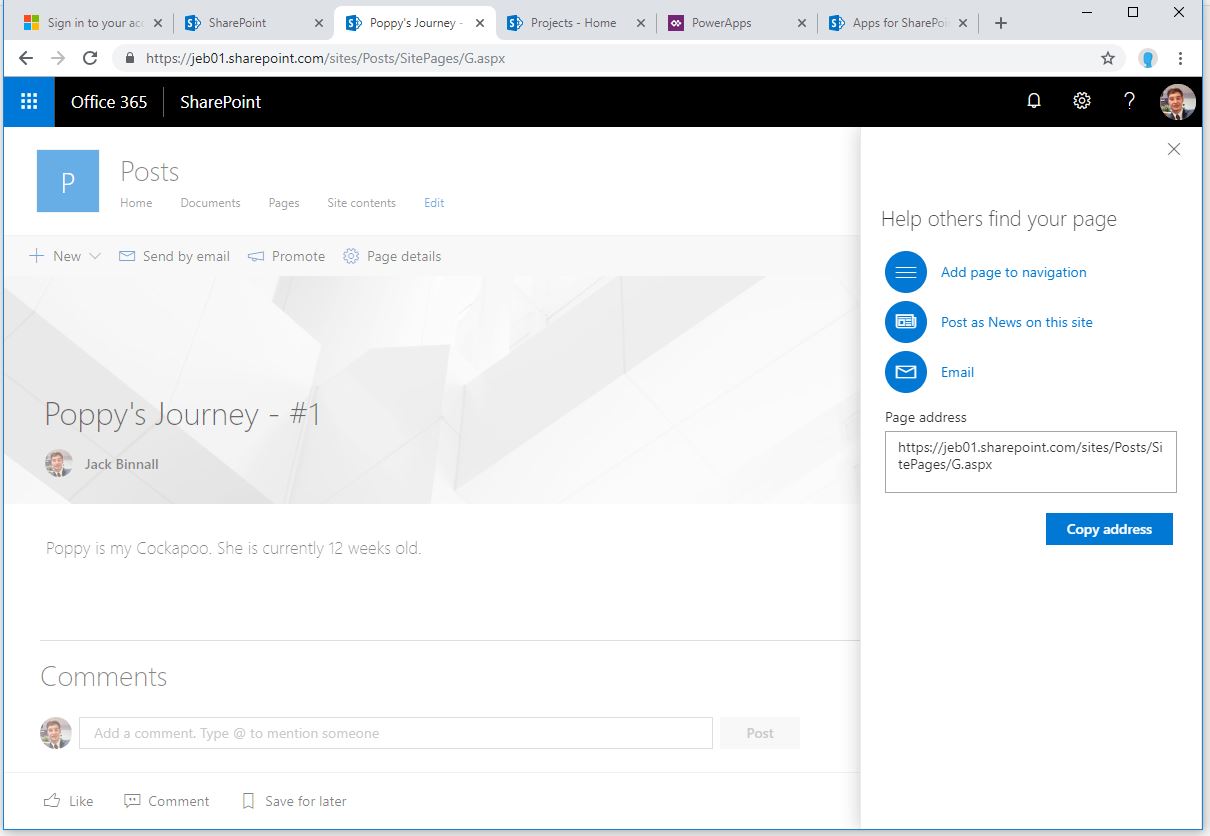Click the Add page to navigation icon
Screen dimensions: 1210x836
click(905, 272)
